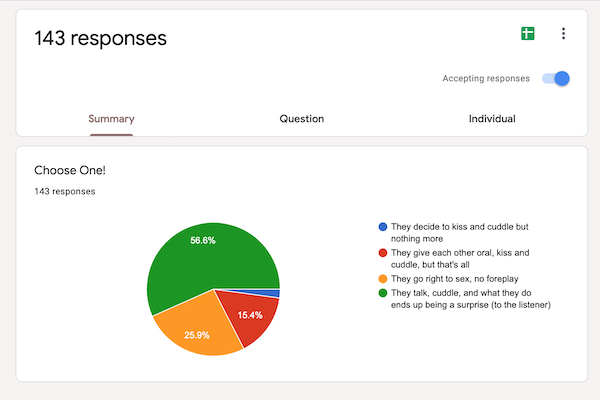Switch to the Summary tab
600x400 pixels.
click(x=111, y=119)
